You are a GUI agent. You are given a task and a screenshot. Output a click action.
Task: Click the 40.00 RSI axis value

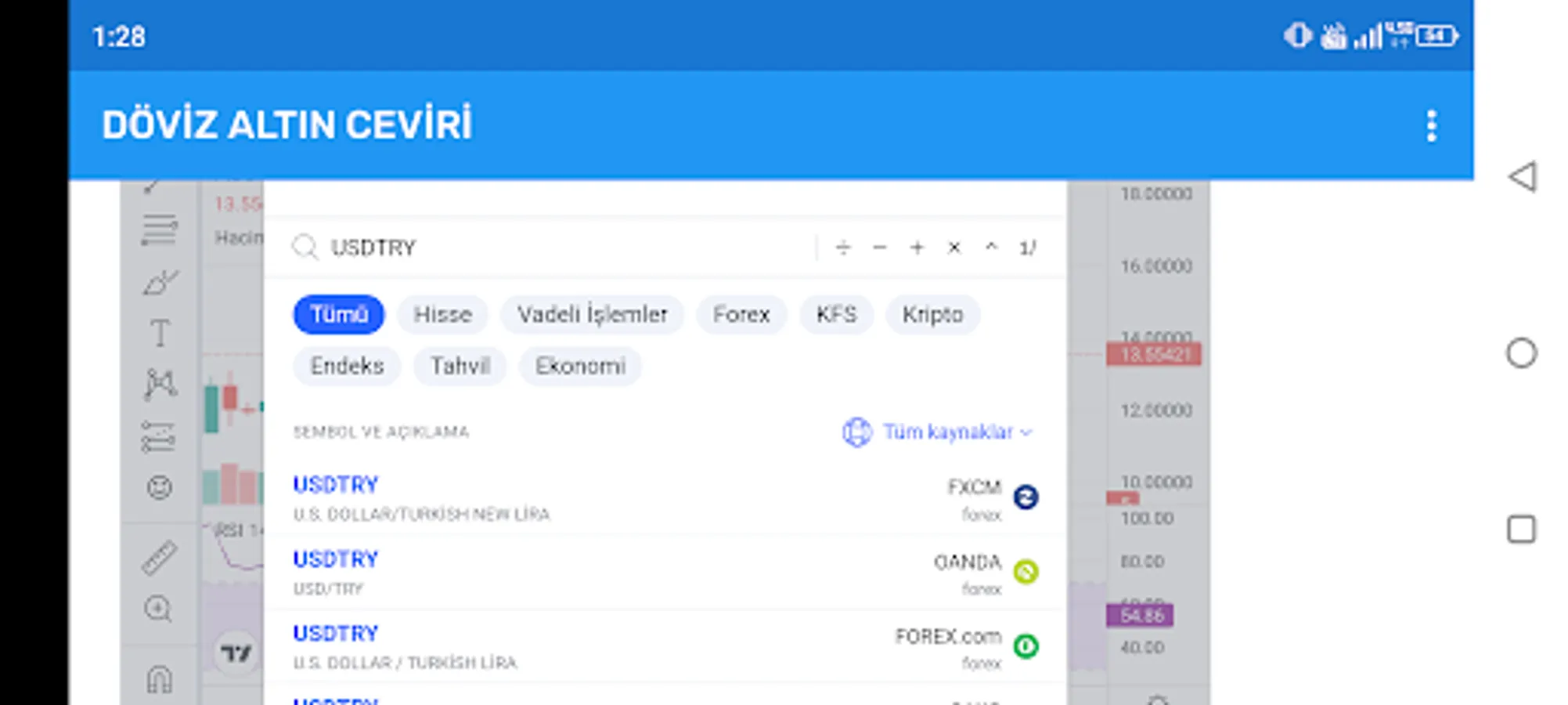[1142, 648]
